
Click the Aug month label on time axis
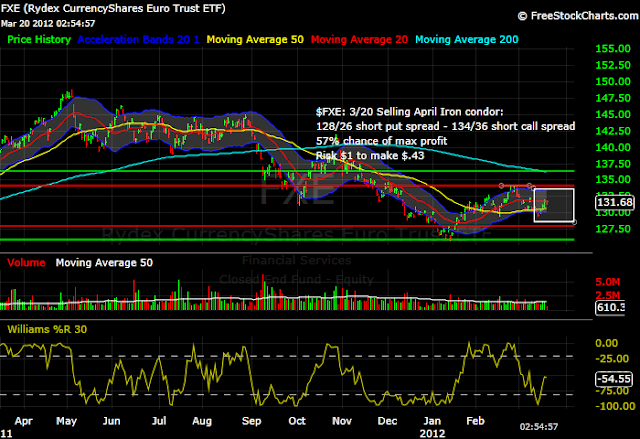point(202,421)
